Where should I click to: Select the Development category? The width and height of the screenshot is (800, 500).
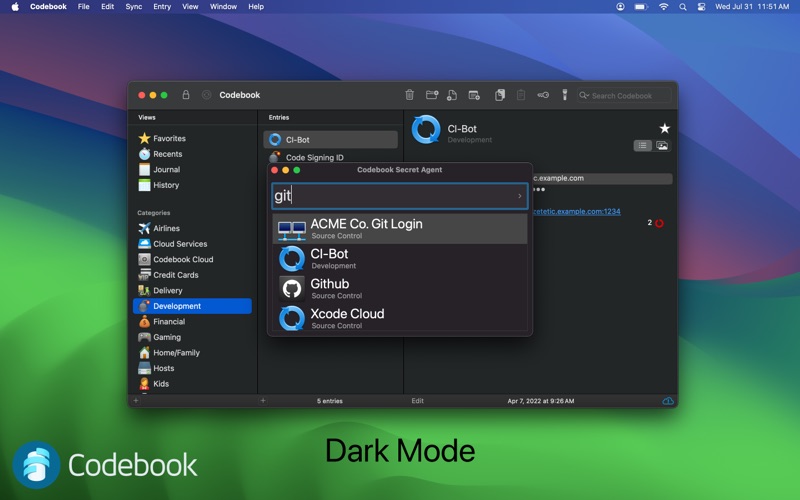click(x=192, y=306)
